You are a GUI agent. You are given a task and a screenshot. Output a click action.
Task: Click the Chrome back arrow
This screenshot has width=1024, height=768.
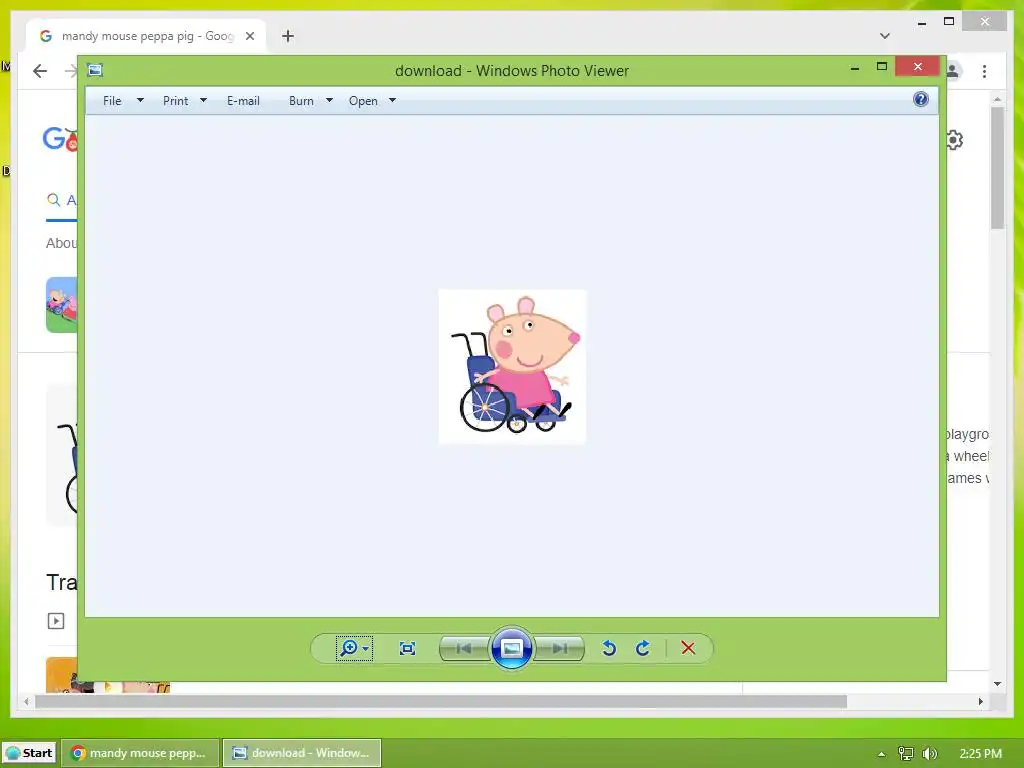[x=40, y=71]
